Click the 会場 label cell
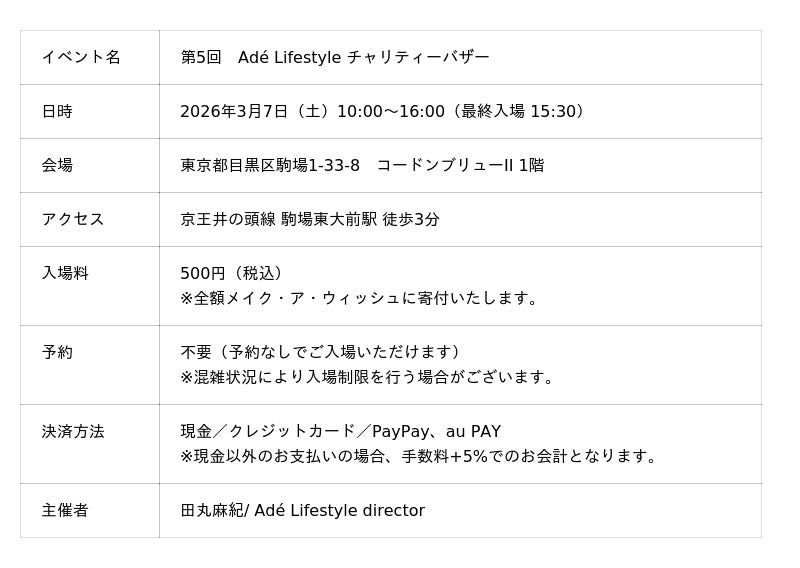This screenshot has width=800, height=568. pyautogui.click(x=57, y=165)
